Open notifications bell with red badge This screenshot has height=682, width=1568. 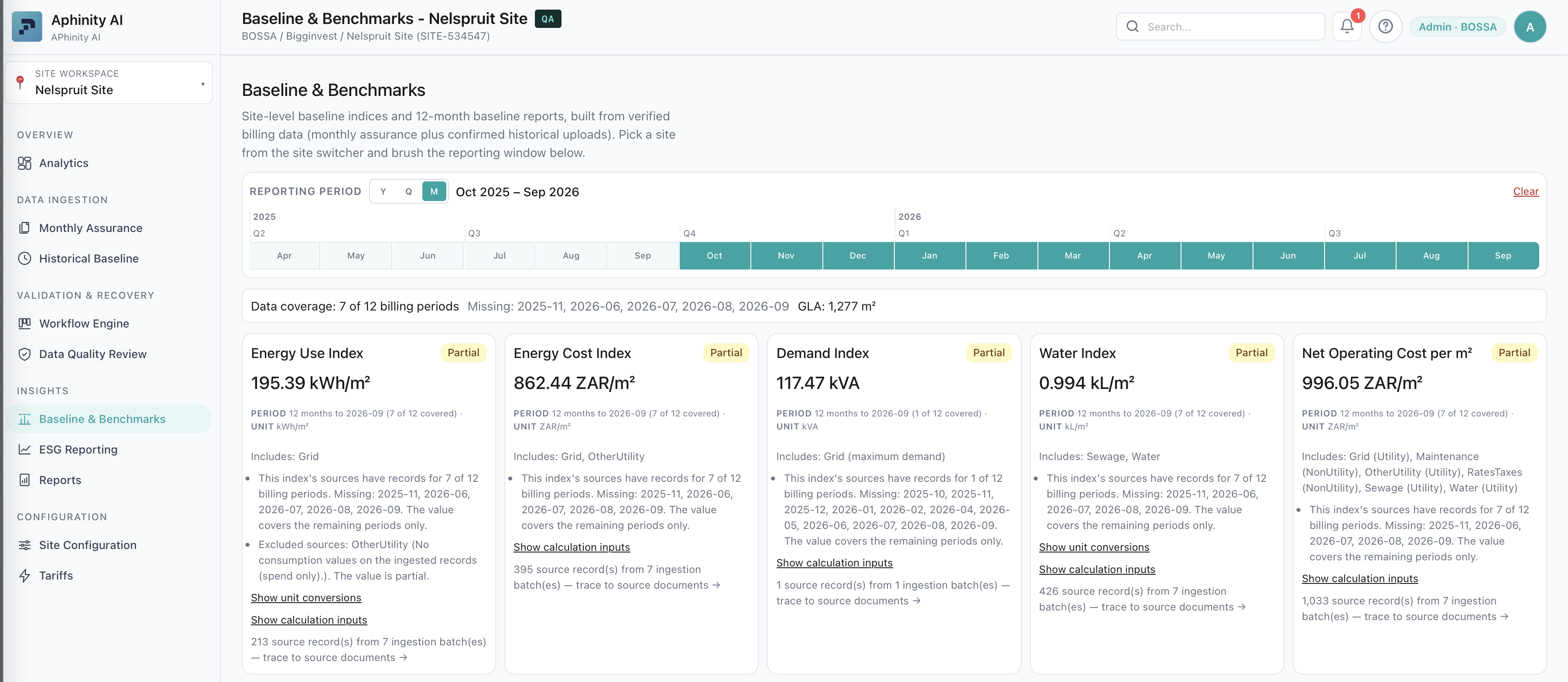coord(1347,27)
